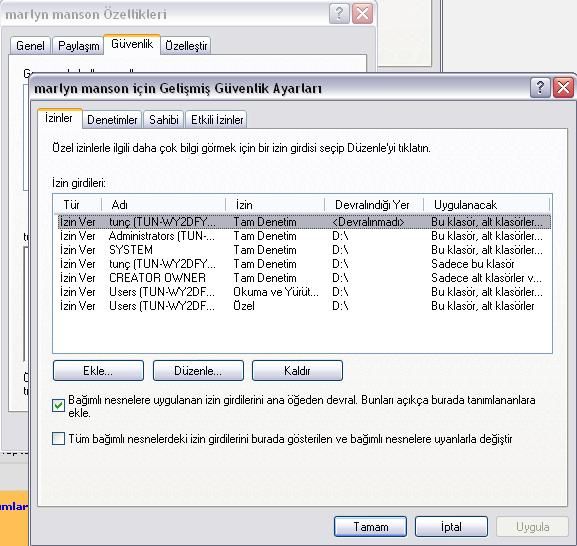
Task: Open the Denetimler tab
Action: [x=112, y=120]
